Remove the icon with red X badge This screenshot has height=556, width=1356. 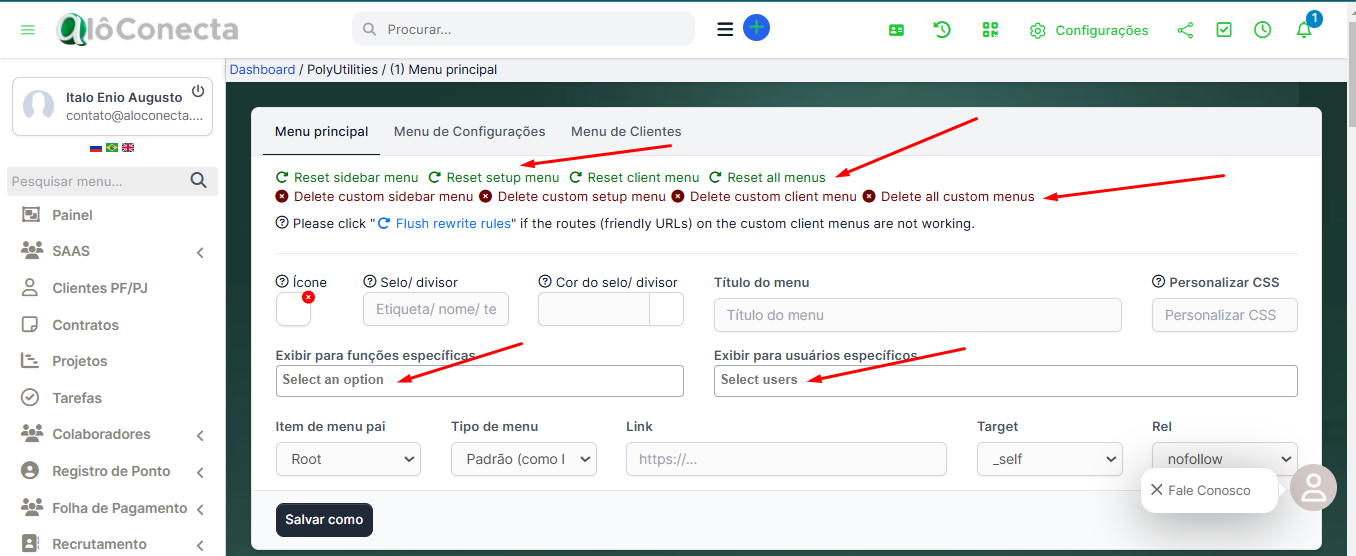(308, 297)
